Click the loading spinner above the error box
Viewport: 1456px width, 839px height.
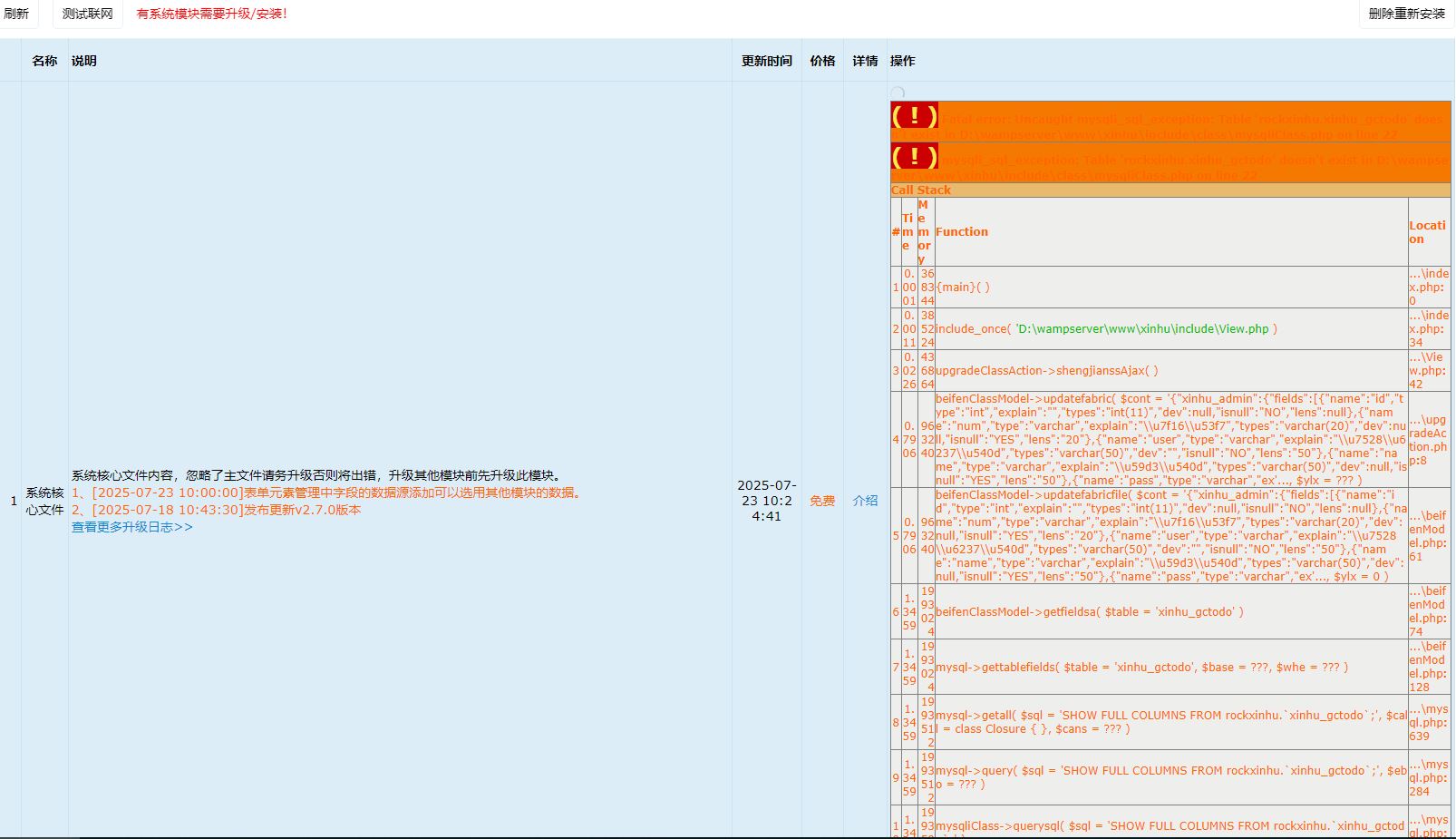click(x=898, y=93)
